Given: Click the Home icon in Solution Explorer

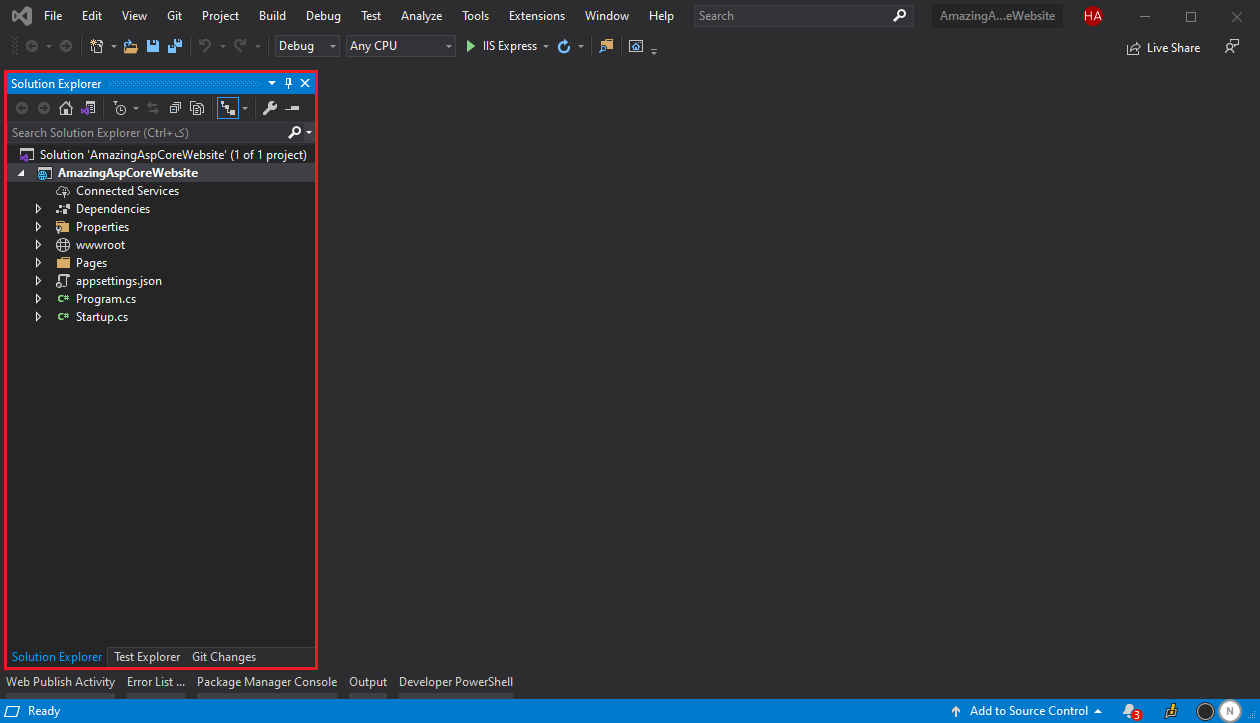Looking at the screenshot, I should pos(66,108).
